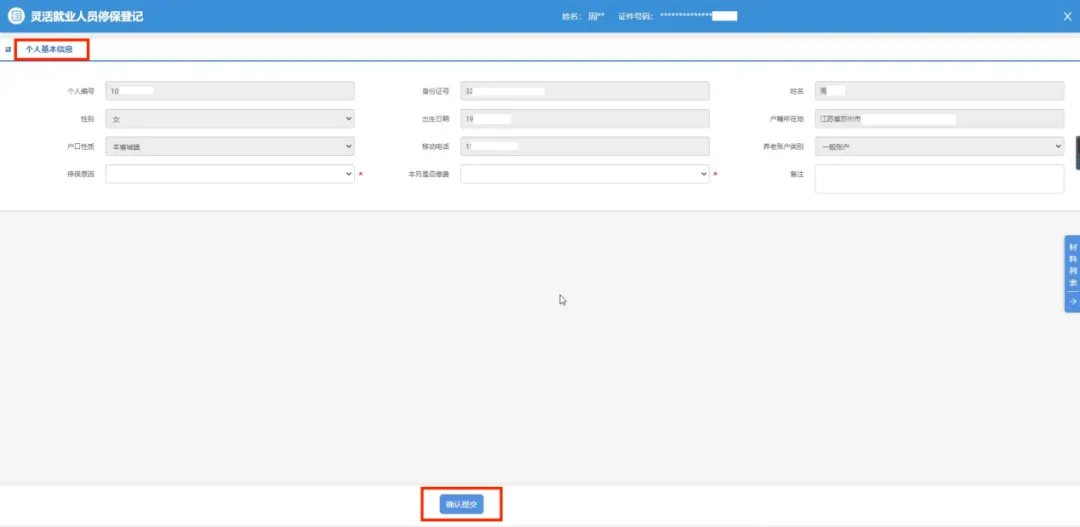Click the 个人编号 input field
The width and height of the screenshot is (1080, 527).
[229, 91]
